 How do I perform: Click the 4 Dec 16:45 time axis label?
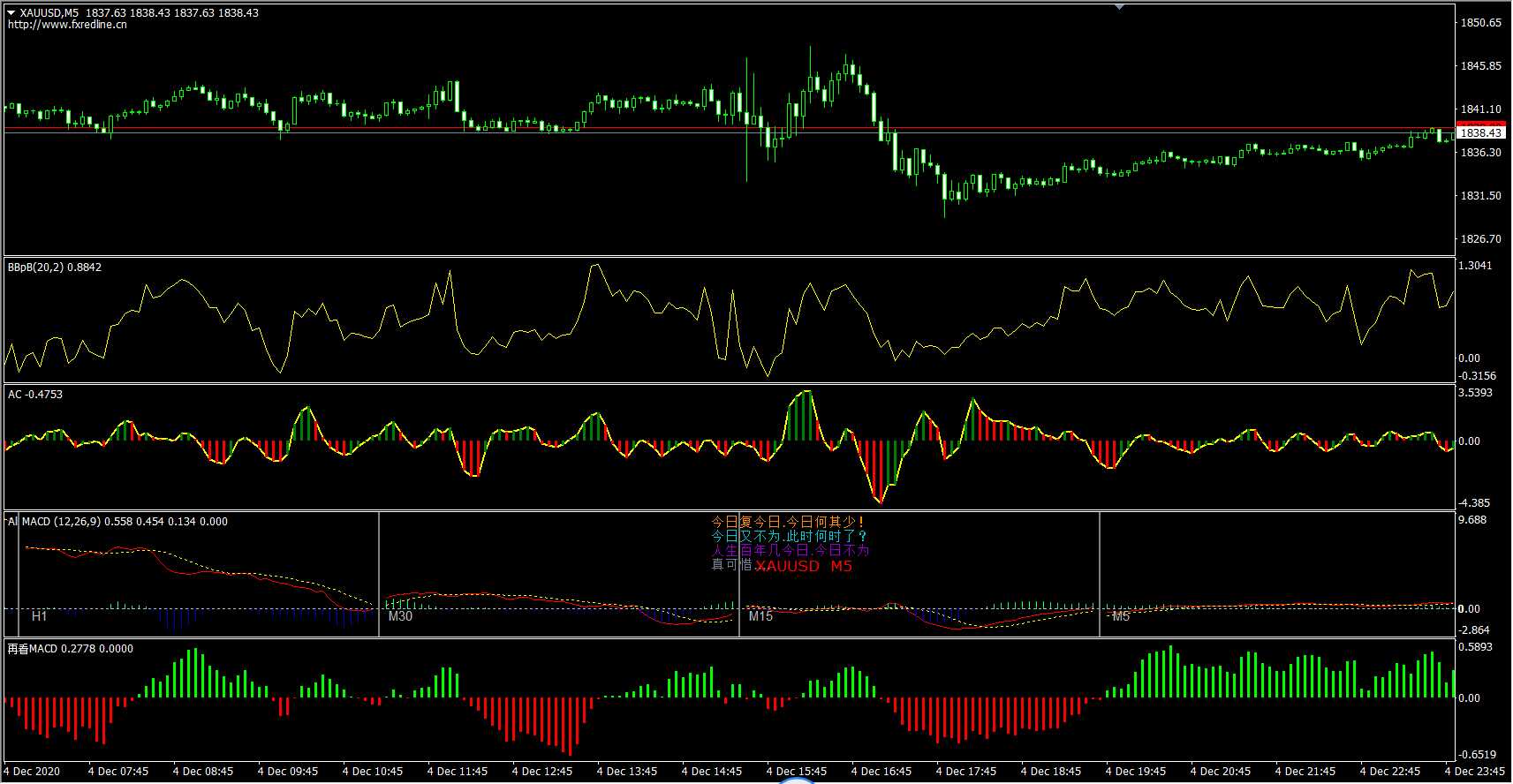(x=881, y=772)
